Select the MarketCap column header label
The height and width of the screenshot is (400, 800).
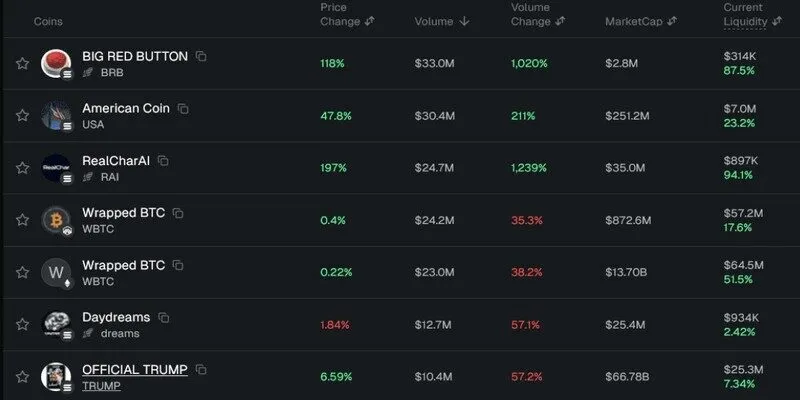click(634, 21)
